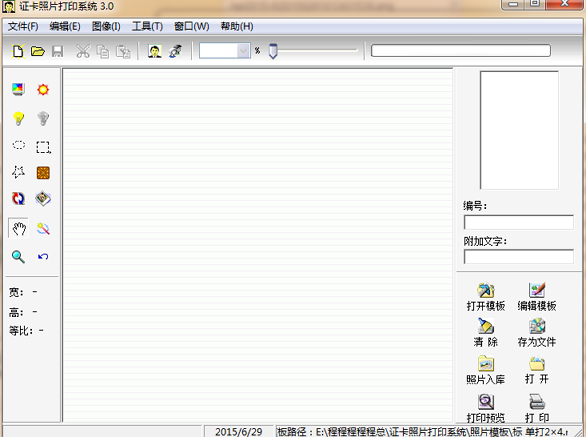This screenshot has width=586, height=437.
Task: Click the lit yellow light bulb icon
Action: click(x=18, y=118)
